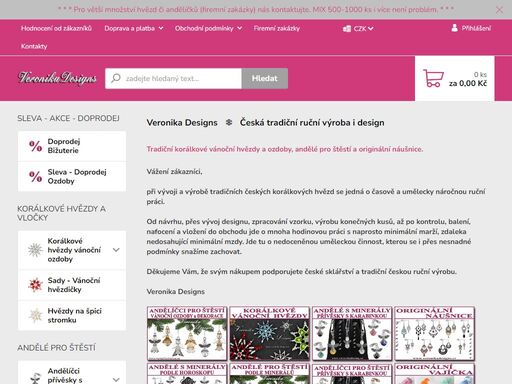Open Kontakty page
This screenshot has width=512, height=384.
point(34,46)
